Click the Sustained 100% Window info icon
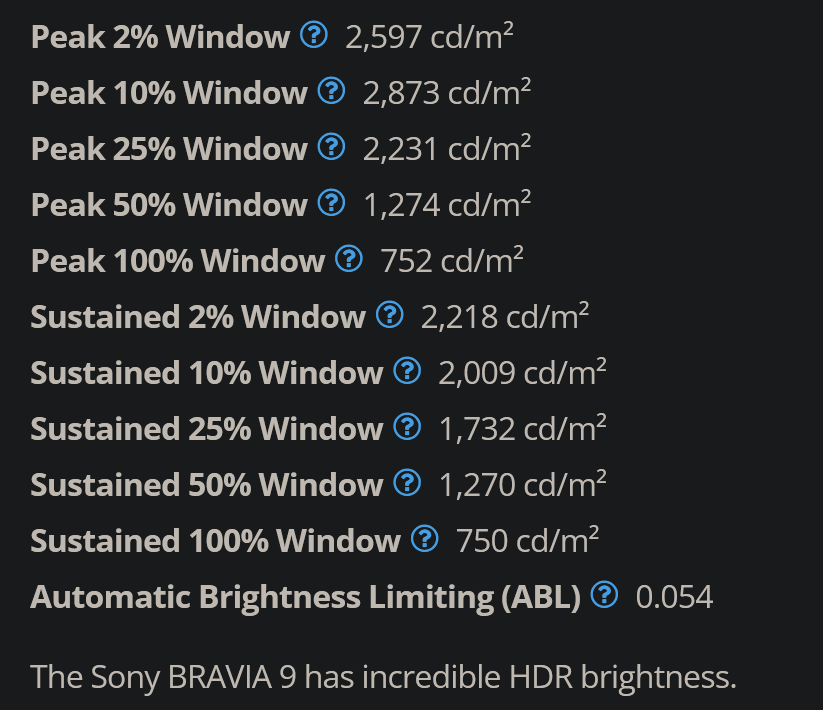 [x=424, y=538]
